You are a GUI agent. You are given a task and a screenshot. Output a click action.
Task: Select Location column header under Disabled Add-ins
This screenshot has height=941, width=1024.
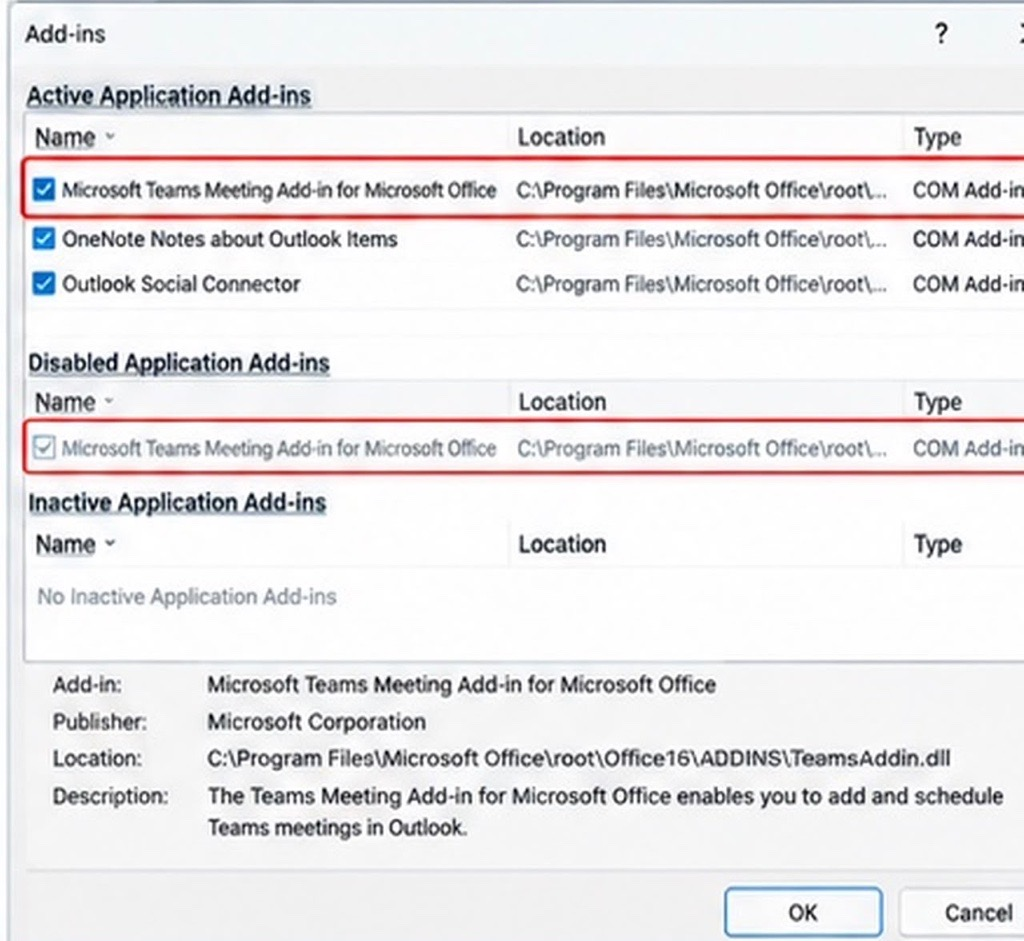click(562, 402)
